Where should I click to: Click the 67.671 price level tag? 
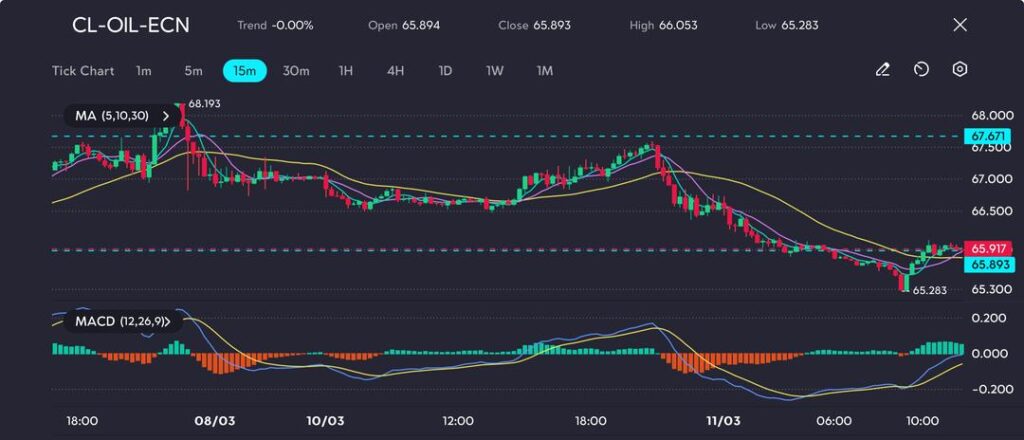pos(988,135)
